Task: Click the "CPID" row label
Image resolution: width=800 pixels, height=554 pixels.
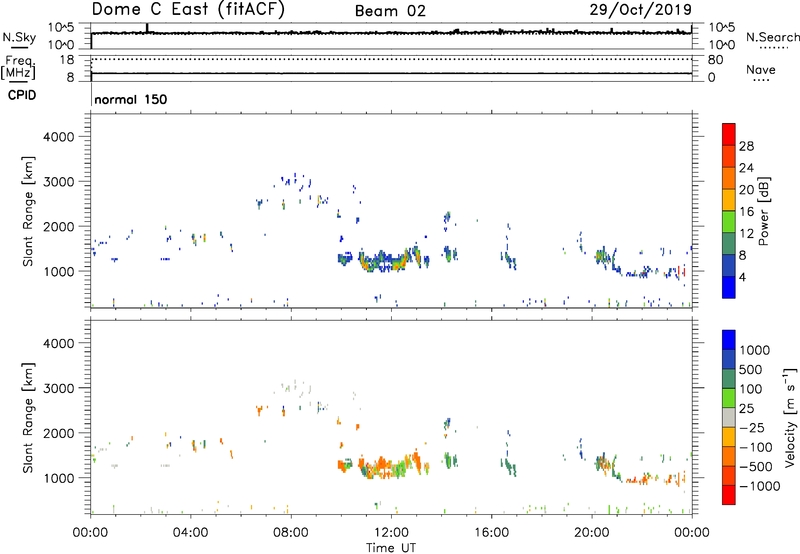Action: [x=22, y=95]
